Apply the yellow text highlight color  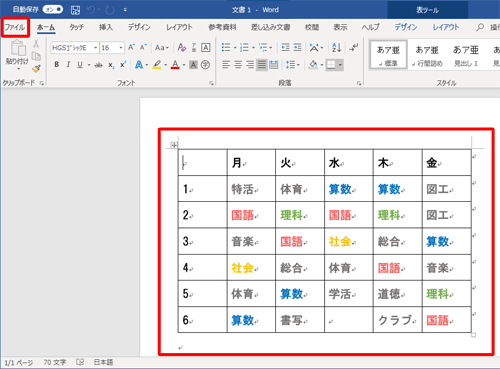(157, 65)
